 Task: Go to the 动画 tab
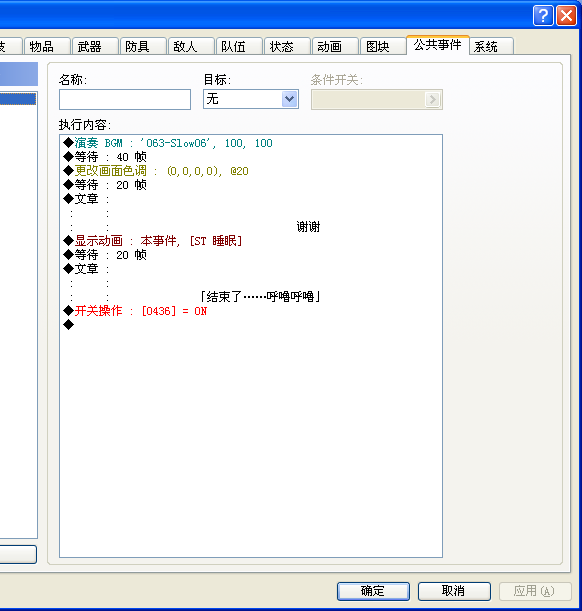click(335, 46)
